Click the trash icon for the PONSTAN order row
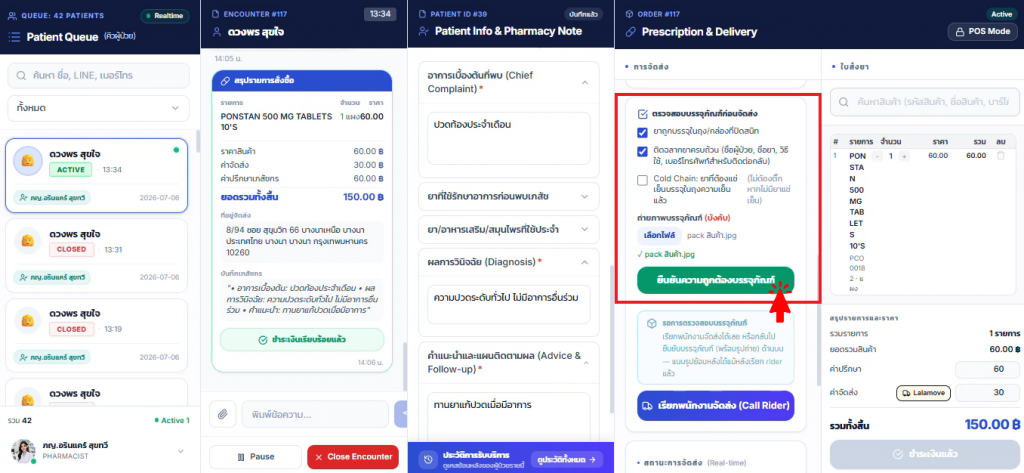The image size is (1024, 473). pyautogui.click(x=1000, y=156)
